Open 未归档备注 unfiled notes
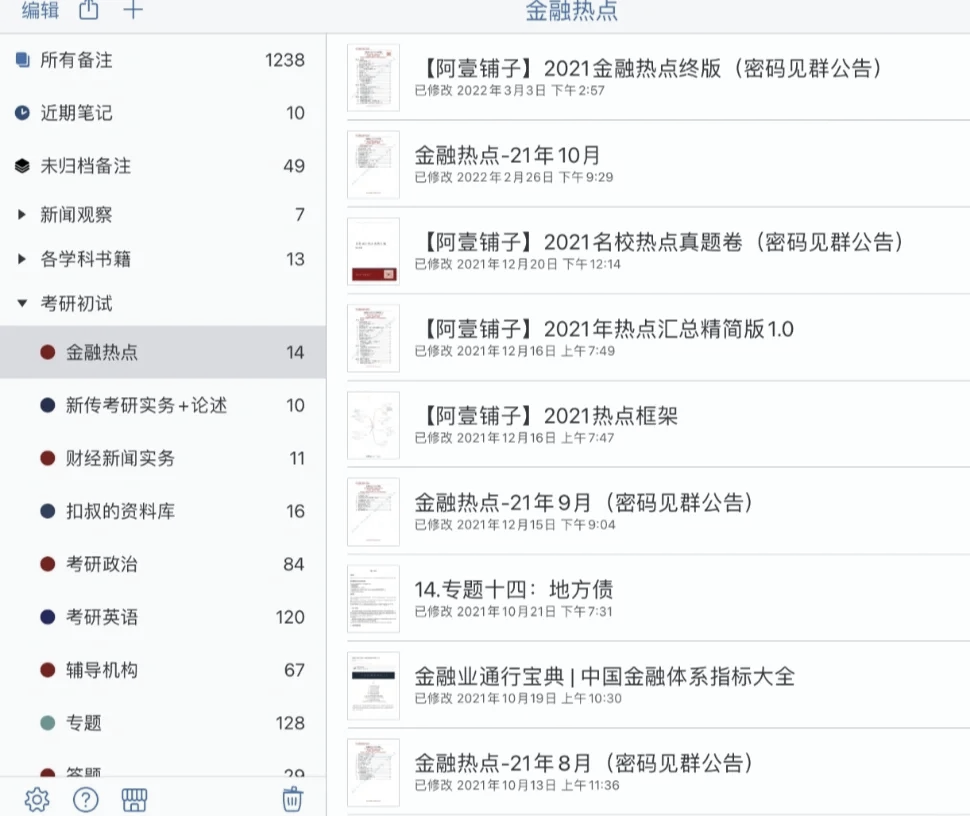This screenshot has height=816, width=970. [163, 165]
